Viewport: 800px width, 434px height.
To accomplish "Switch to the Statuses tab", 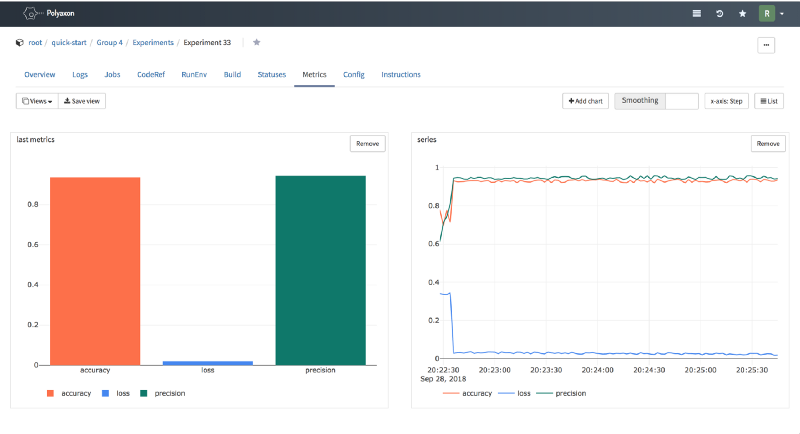I will (x=272, y=74).
